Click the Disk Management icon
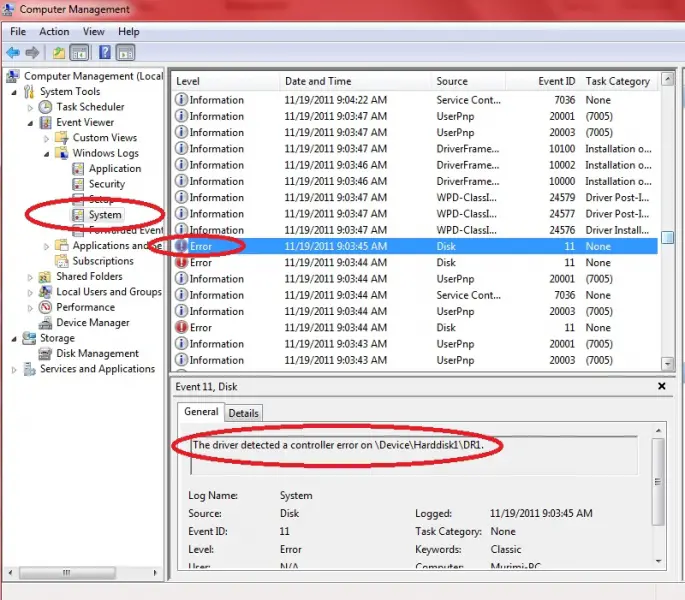 45,354
